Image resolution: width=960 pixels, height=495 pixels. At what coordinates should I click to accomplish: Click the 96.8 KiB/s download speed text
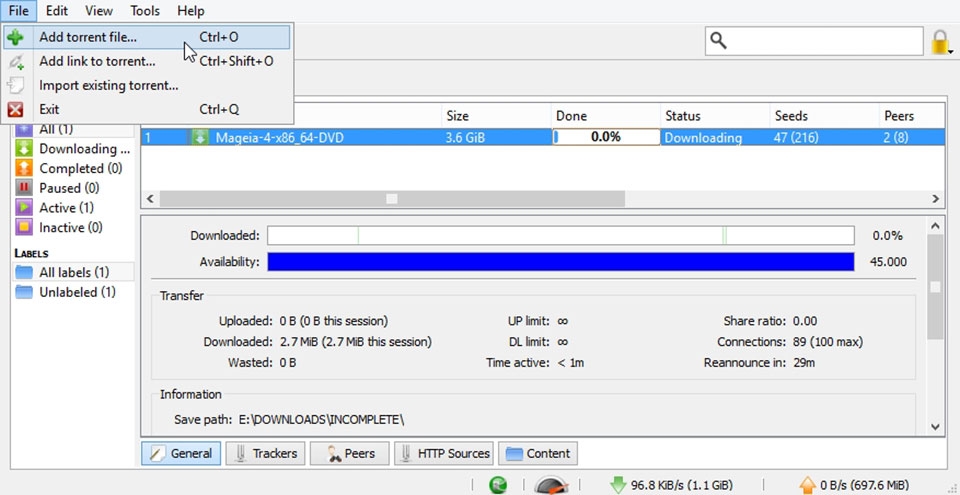coord(681,485)
